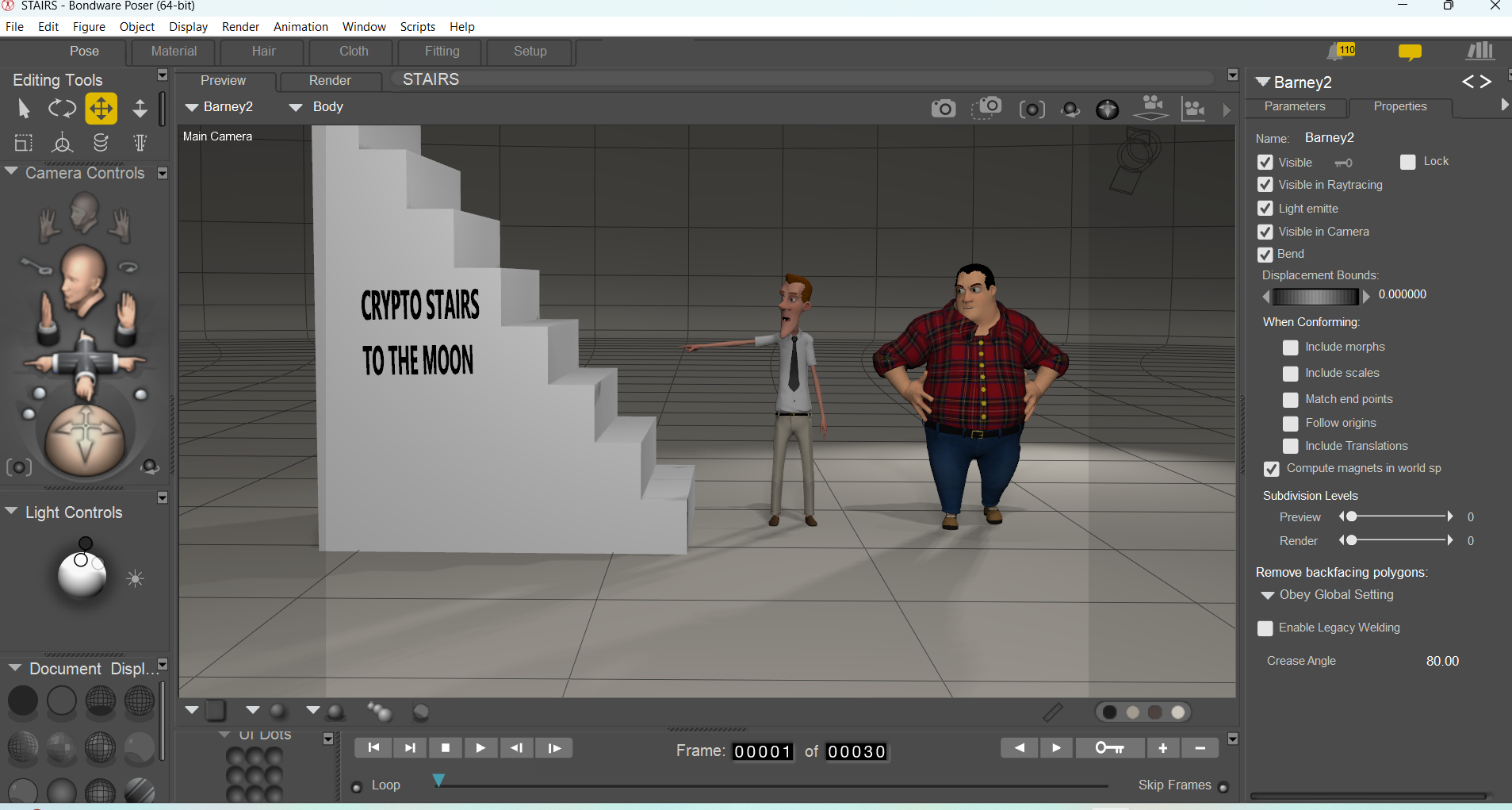Click the add key frame plus button
1512x810 pixels.
[1163, 748]
